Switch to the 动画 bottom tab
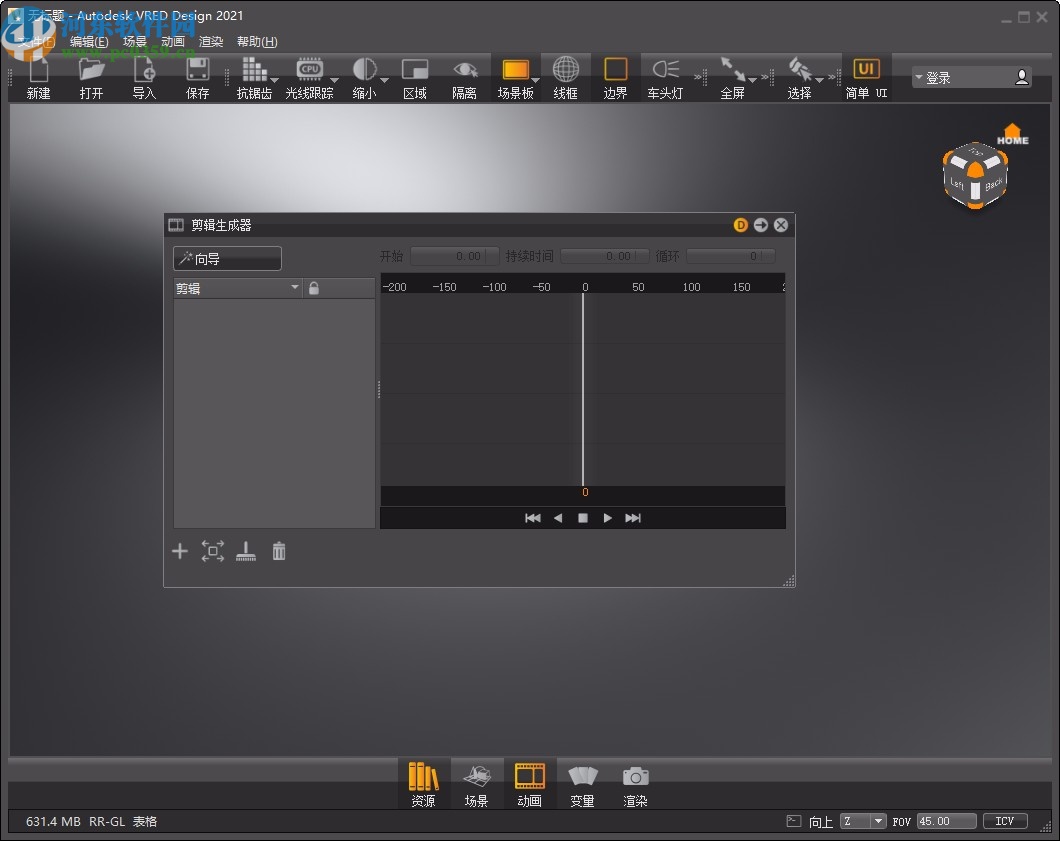Screen dimensions: 1060x841 [530, 783]
